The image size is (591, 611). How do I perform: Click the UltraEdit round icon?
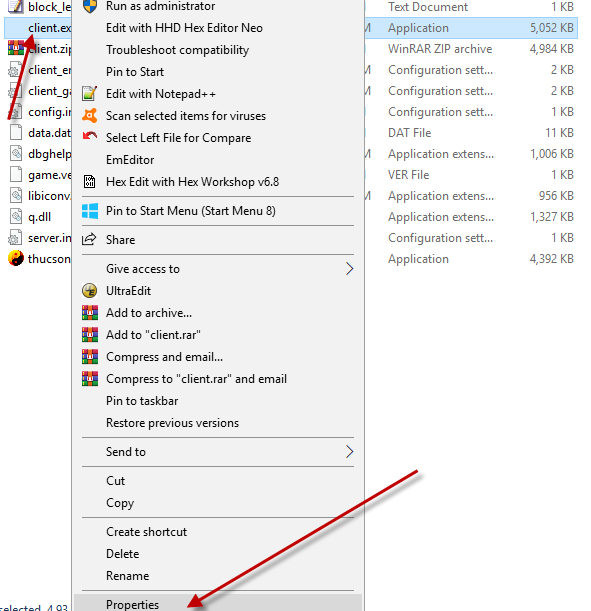pos(90,291)
